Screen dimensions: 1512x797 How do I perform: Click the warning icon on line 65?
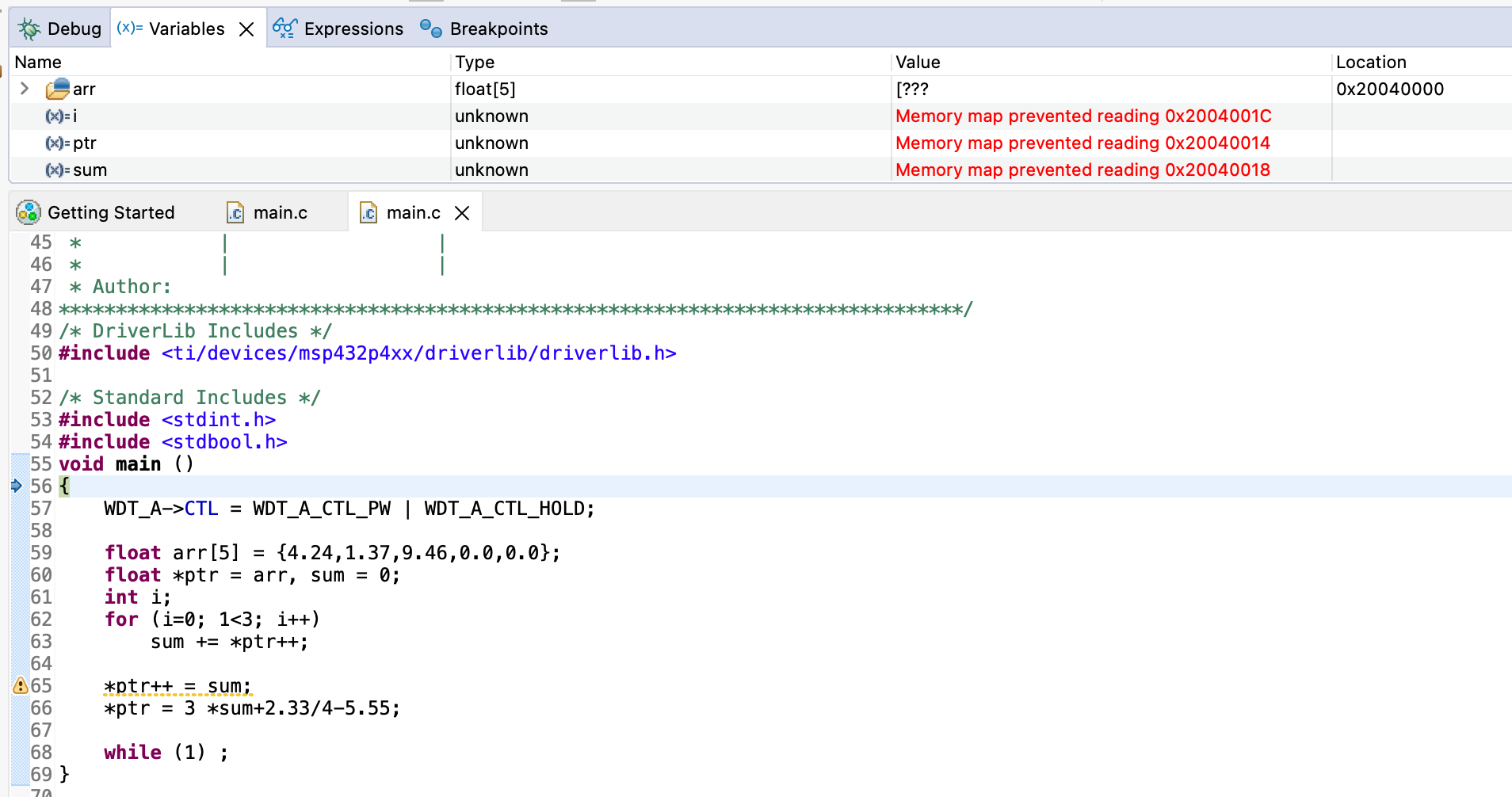(x=19, y=685)
